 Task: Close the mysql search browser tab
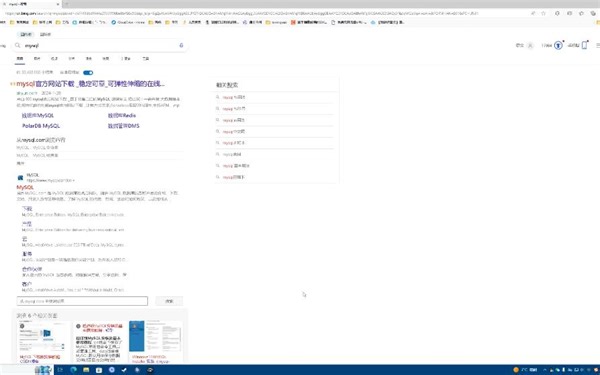[58, 4]
